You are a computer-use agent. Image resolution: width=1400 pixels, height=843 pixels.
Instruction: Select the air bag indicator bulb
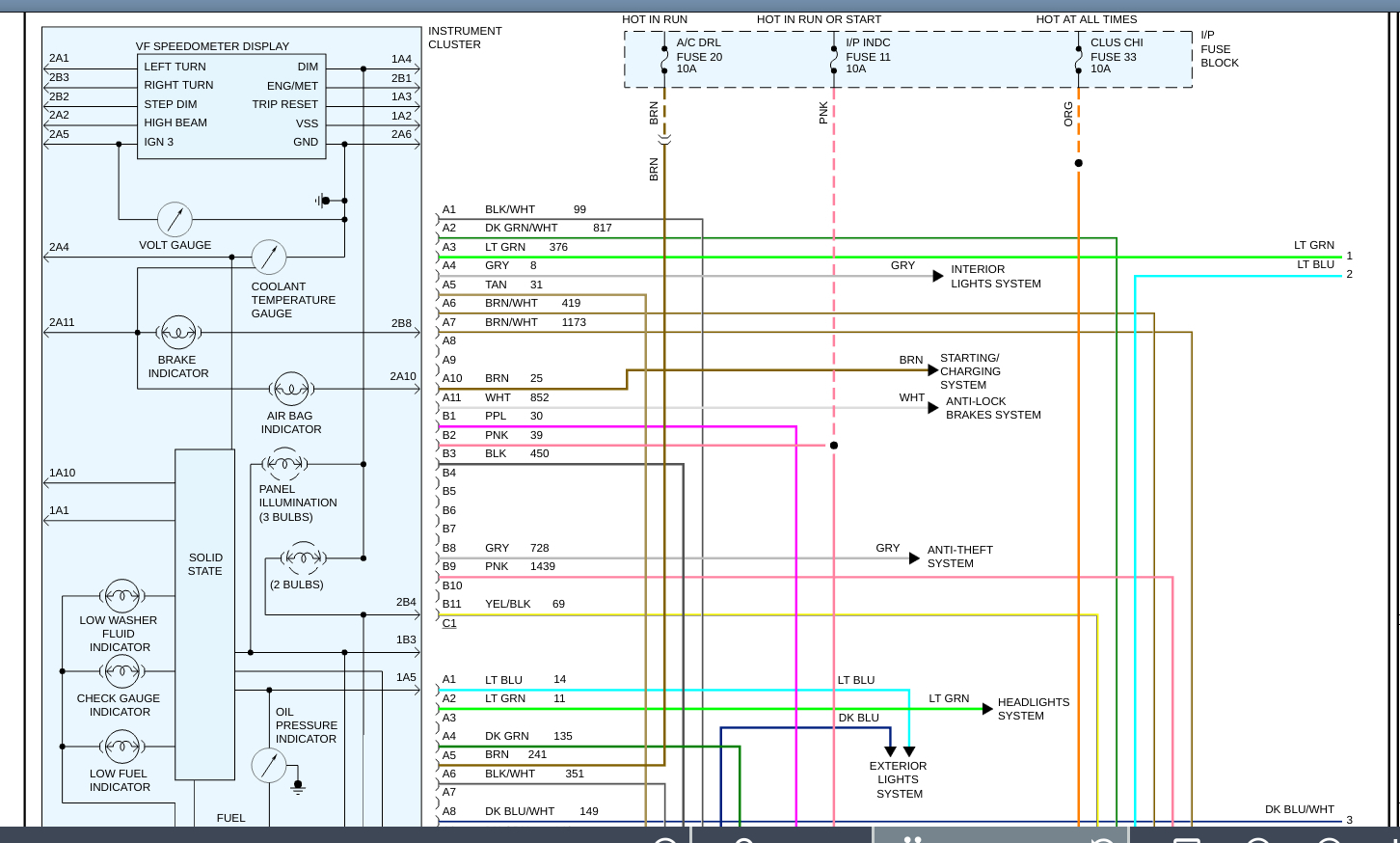point(291,390)
